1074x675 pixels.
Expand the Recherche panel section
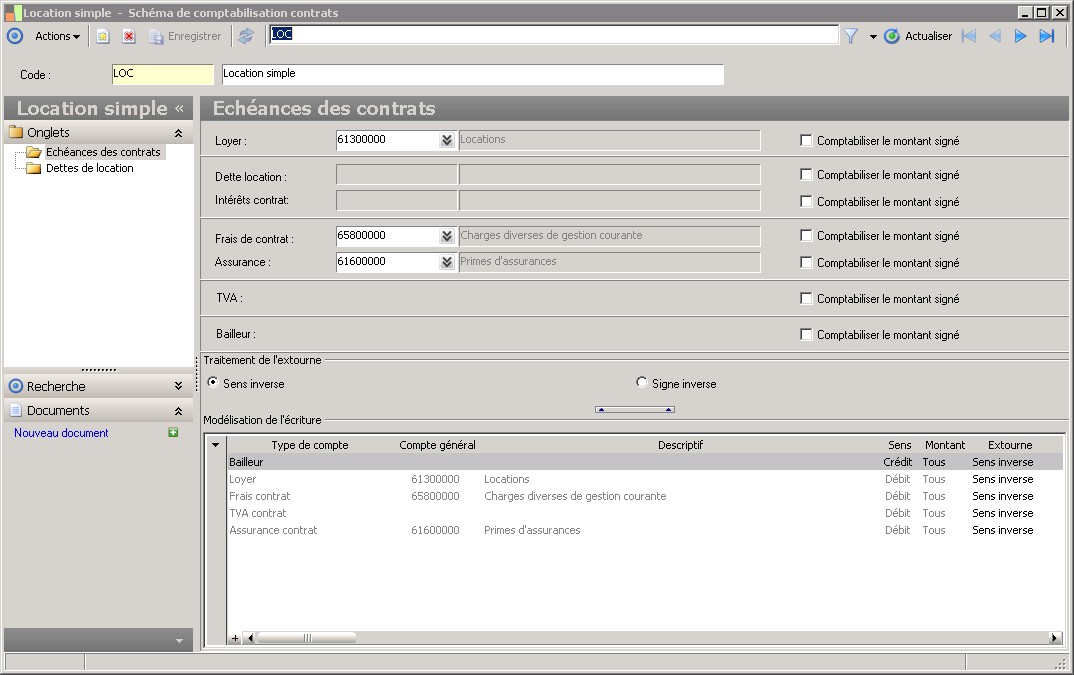pyautogui.click(x=178, y=386)
